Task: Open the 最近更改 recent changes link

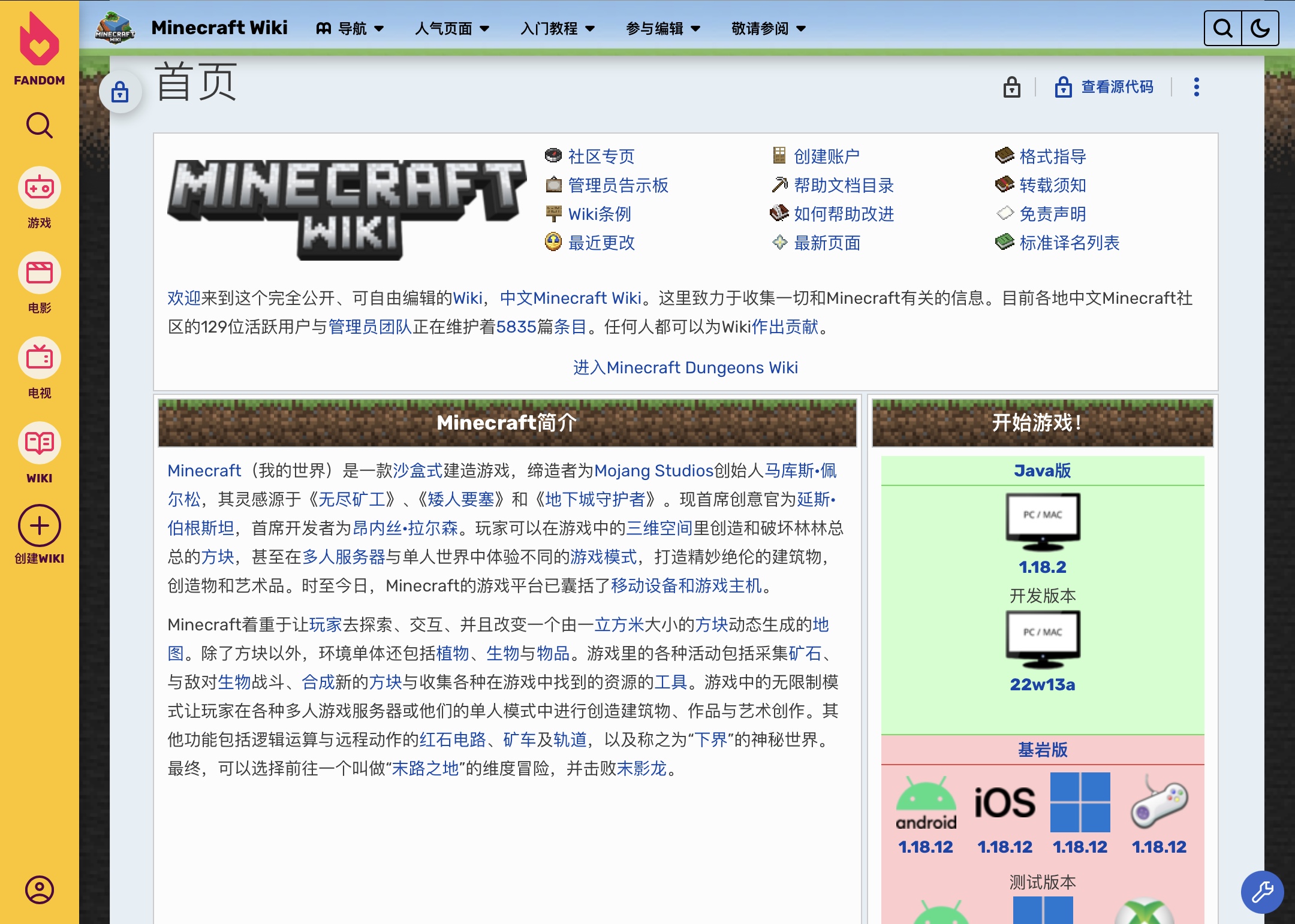Action: pos(601,243)
